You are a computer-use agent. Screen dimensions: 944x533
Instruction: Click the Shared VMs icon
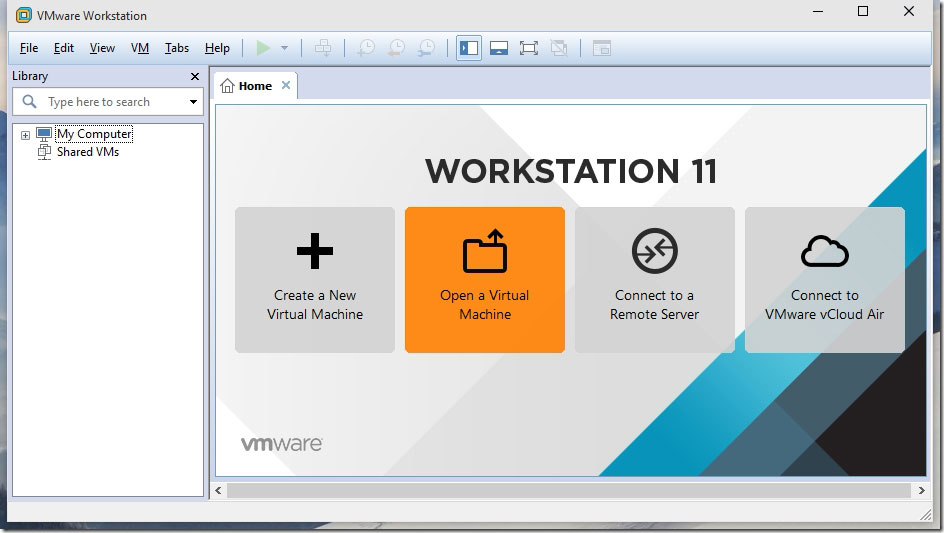point(45,152)
